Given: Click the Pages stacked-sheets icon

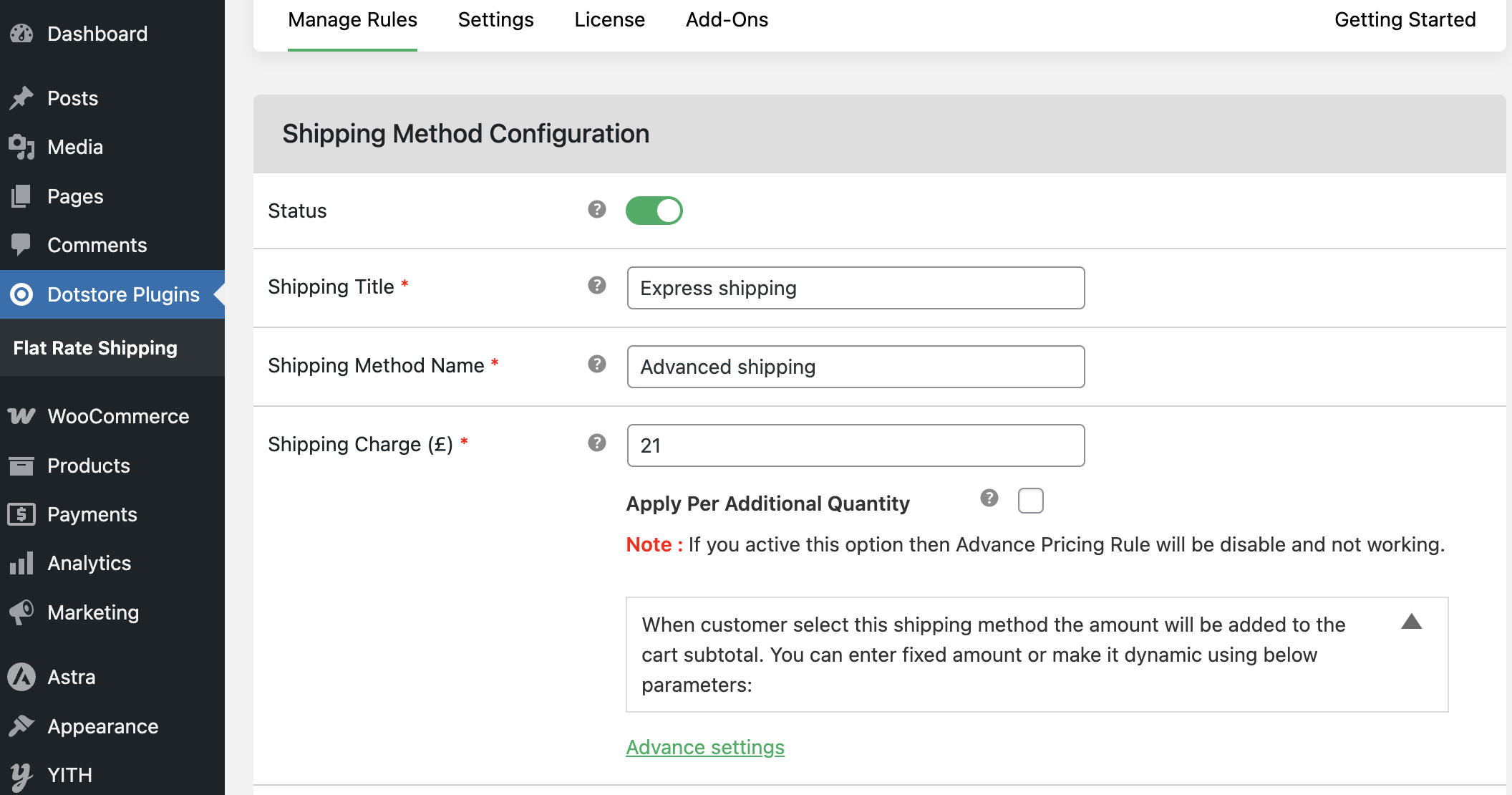Looking at the screenshot, I should click(21, 196).
